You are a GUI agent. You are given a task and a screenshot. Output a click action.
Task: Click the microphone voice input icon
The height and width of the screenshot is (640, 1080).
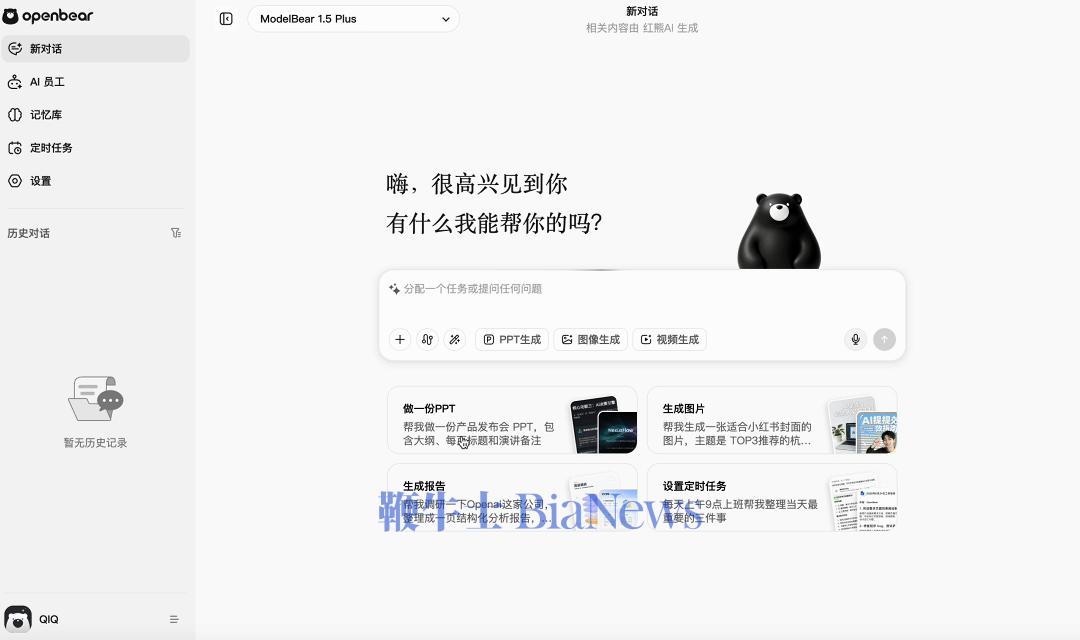tap(855, 340)
